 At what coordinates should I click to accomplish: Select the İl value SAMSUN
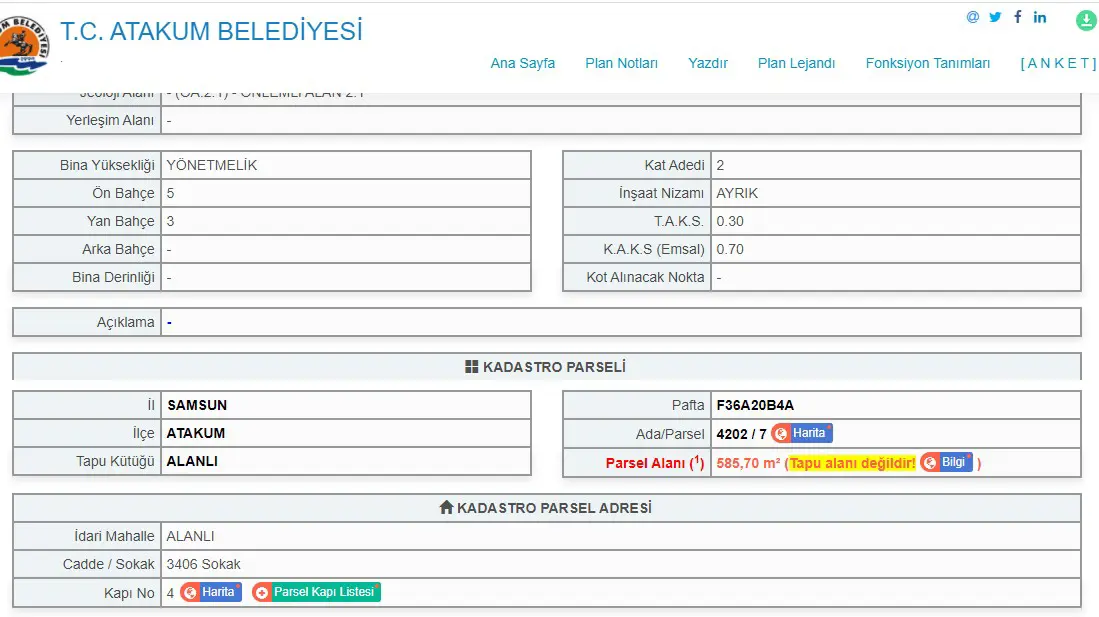[197, 405]
